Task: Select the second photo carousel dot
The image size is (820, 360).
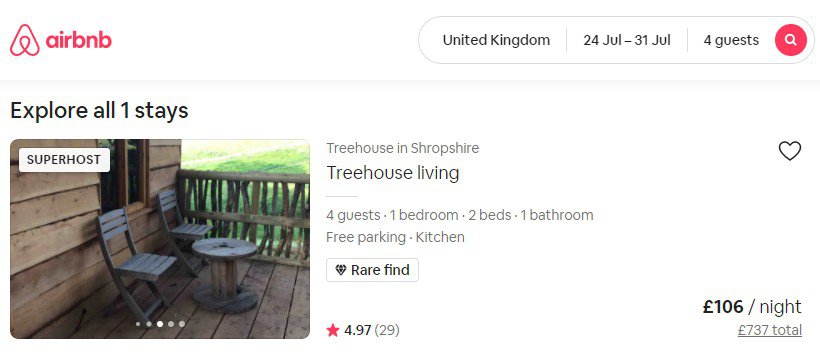Action: coord(149,324)
